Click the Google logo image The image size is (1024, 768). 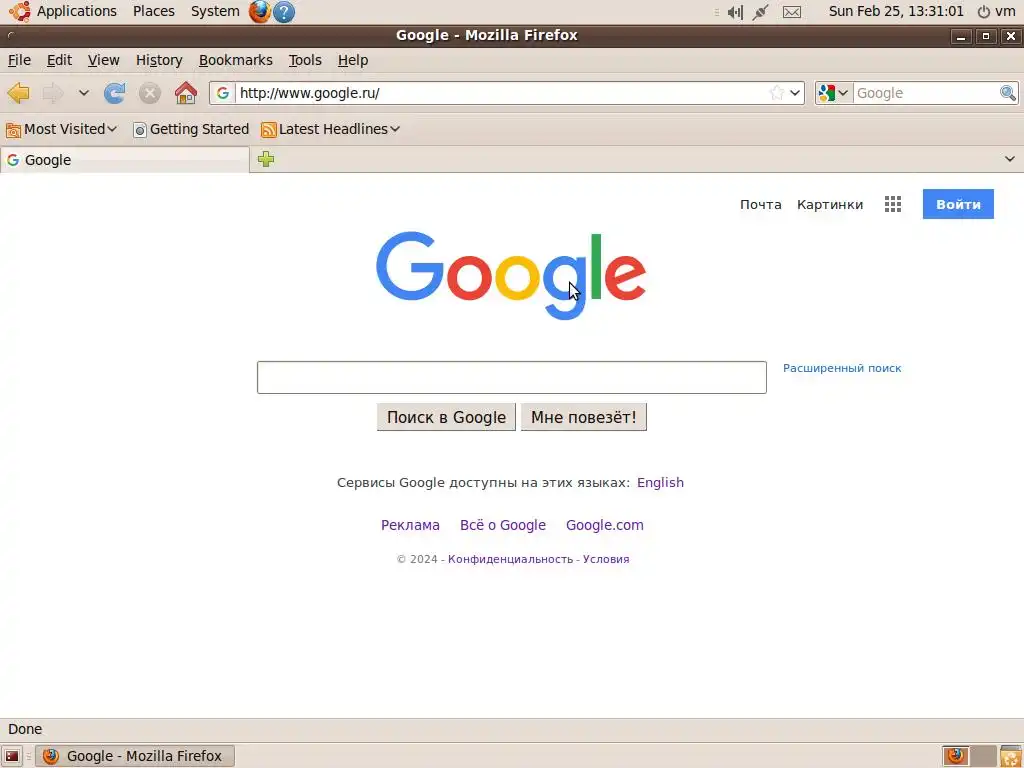tap(511, 275)
